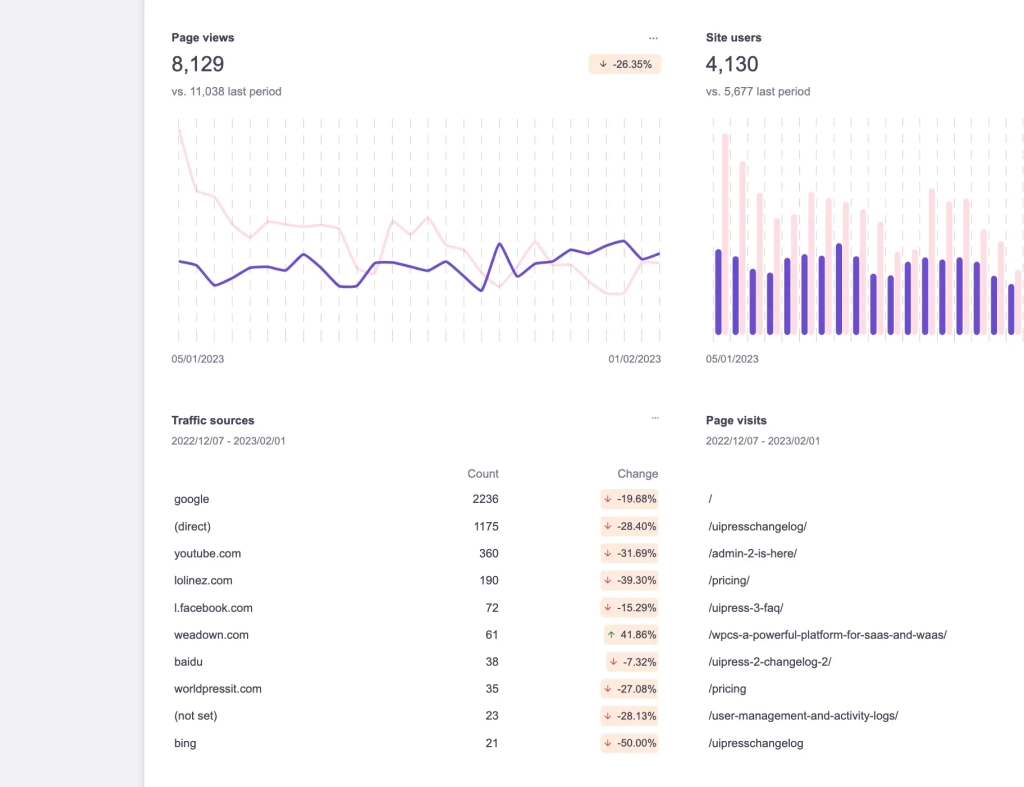Click the /user-management-and-activity-logs/ page path
1024x787 pixels.
pos(803,716)
